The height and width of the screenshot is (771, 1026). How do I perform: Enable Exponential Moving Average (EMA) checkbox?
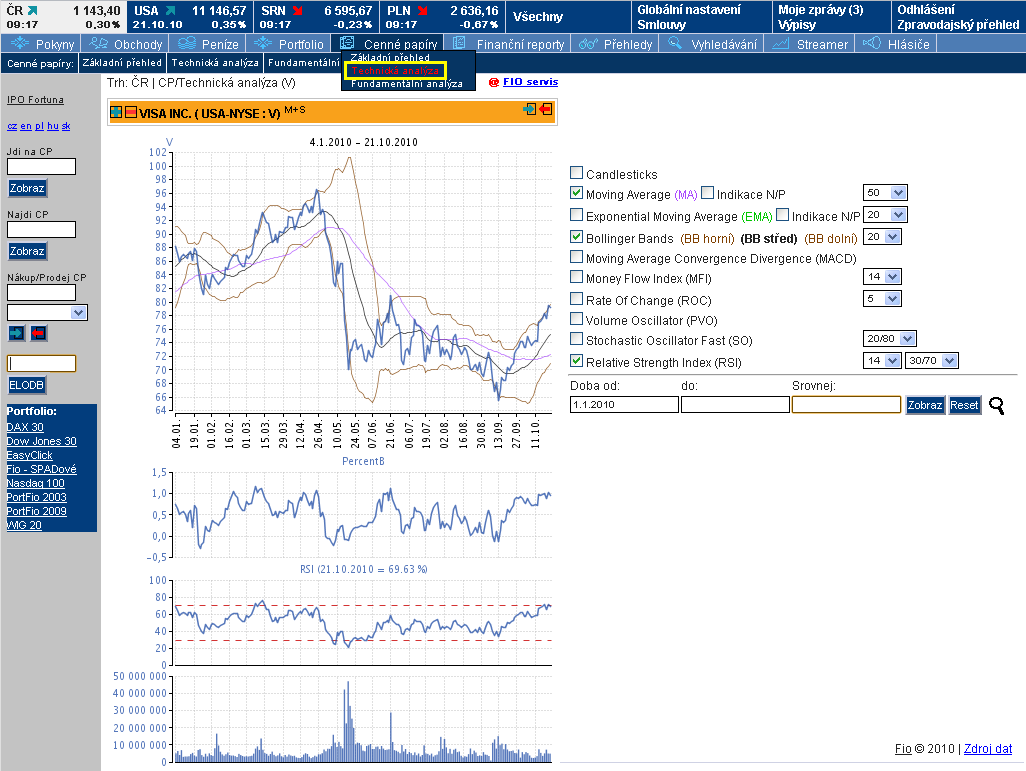576,215
